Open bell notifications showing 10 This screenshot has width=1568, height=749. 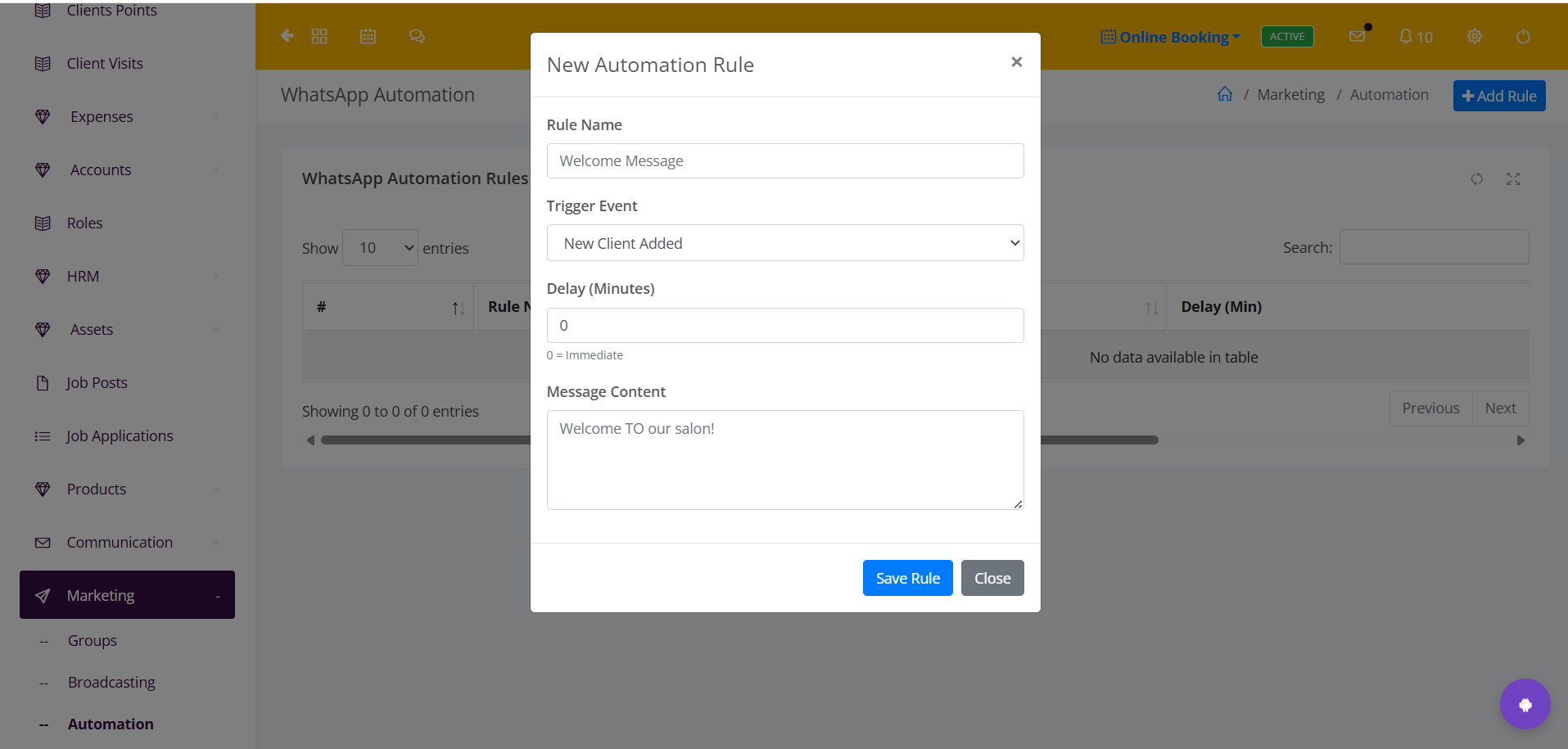tap(1416, 37)
